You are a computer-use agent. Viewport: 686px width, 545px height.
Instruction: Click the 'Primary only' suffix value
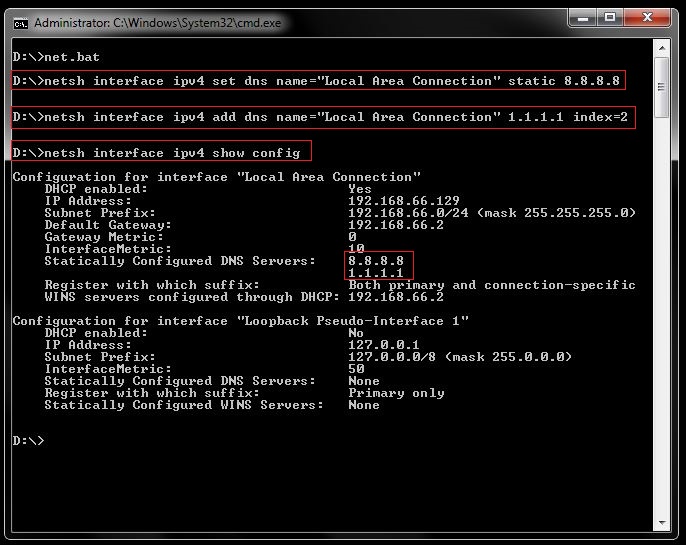click(396, 393)
